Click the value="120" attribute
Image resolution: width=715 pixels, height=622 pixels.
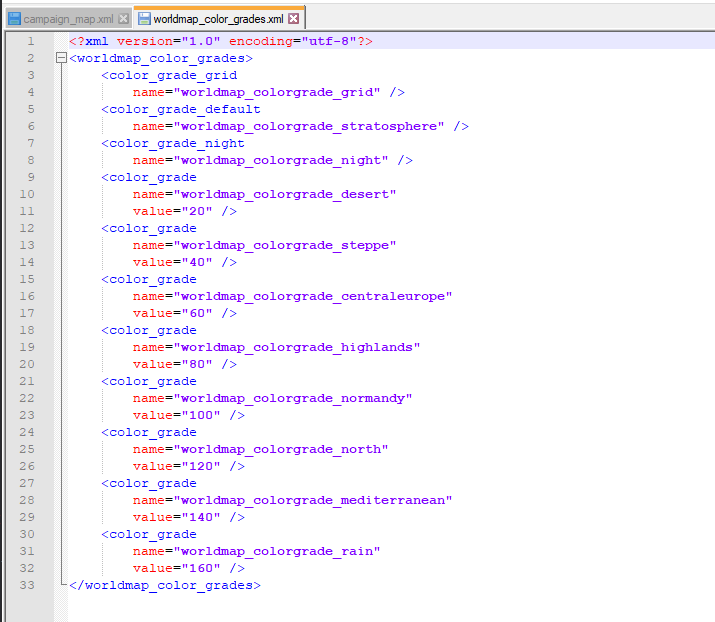(x=176, y=466)
